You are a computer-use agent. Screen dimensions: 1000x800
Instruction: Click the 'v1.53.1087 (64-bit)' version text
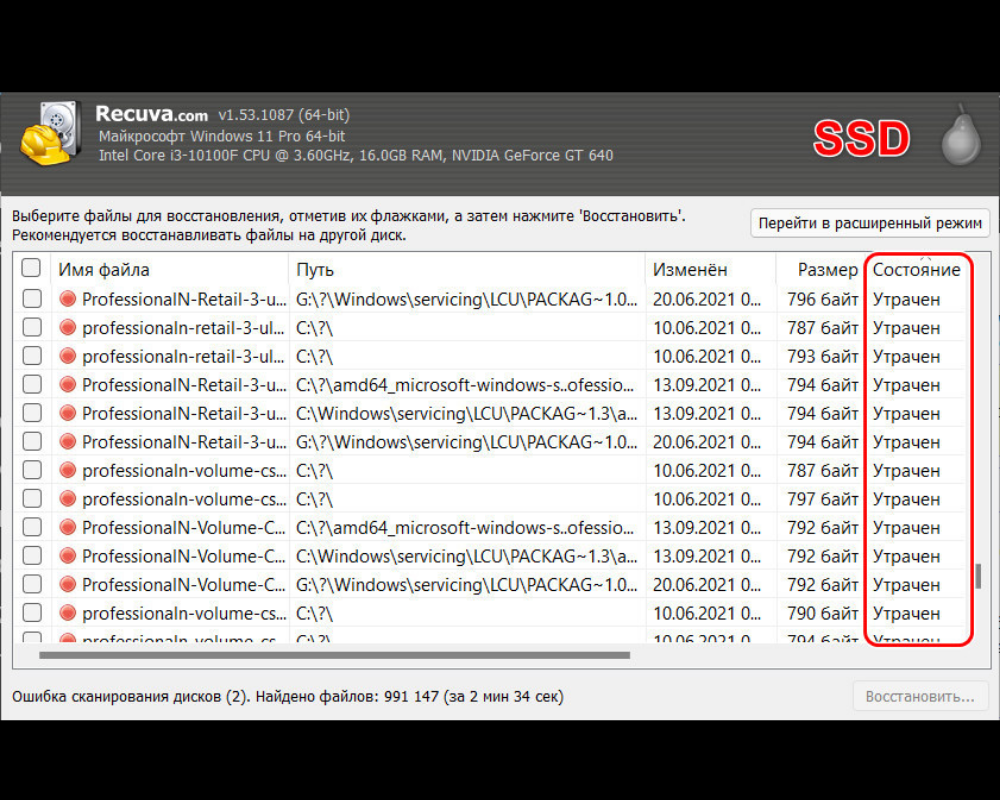[284, 115]
